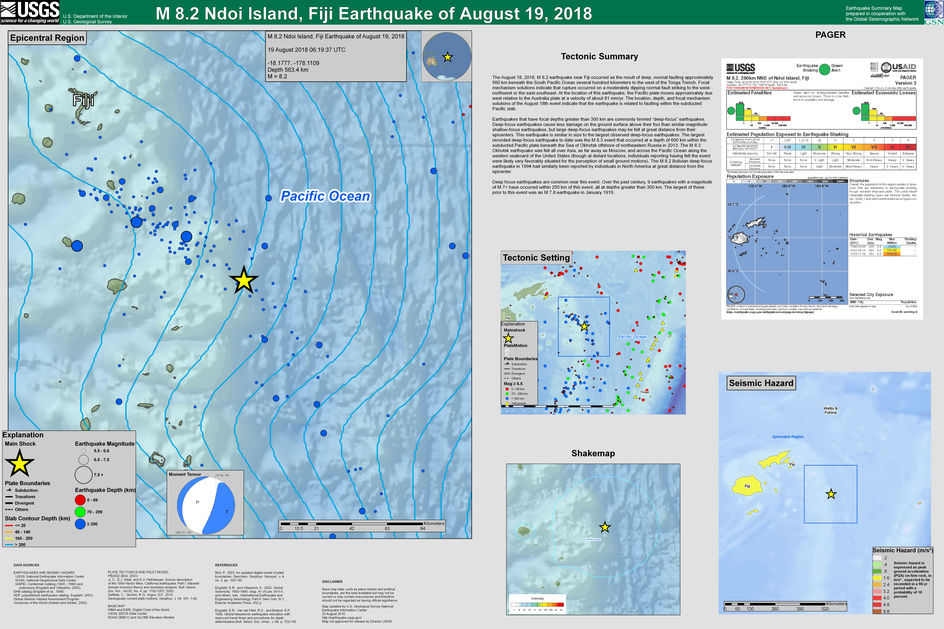Viewport: 944px width, 629px height.
Task: Click the main shock star on Epicentral Region map
Action: point(243,281)
